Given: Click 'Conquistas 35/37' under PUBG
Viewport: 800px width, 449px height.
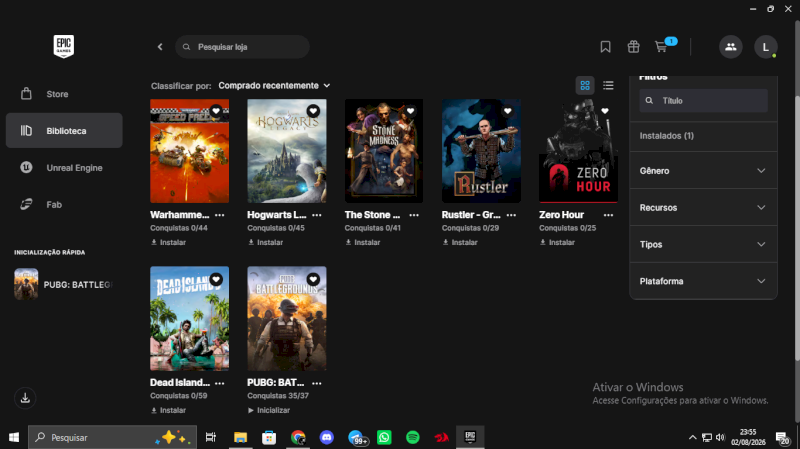Looking at the screenshot, I should click(x=278, y=396).
